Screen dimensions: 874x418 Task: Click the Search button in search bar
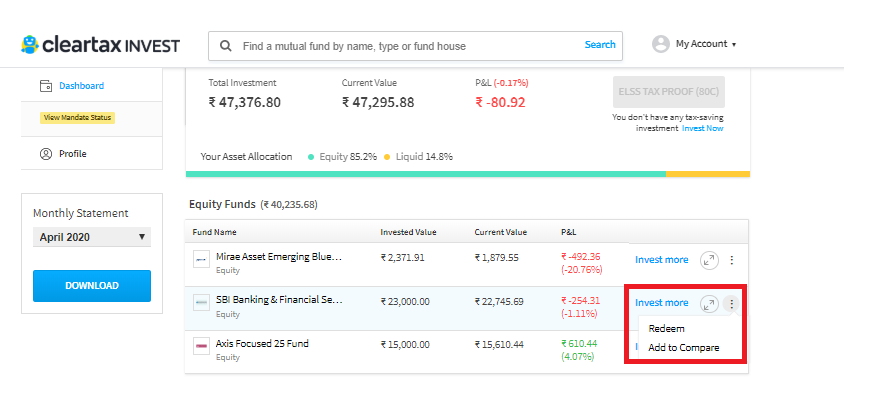(600, 45)
